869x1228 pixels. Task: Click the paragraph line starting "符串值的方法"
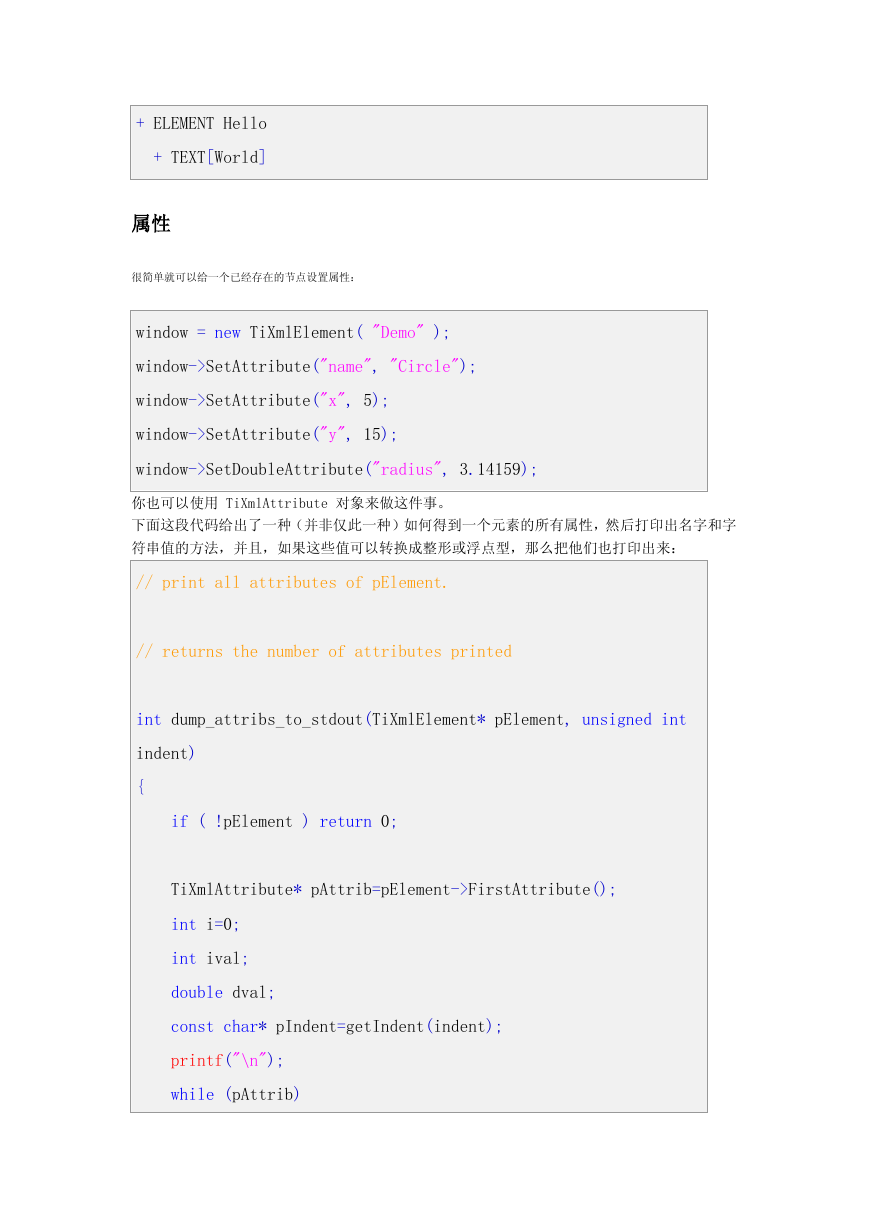404,548
